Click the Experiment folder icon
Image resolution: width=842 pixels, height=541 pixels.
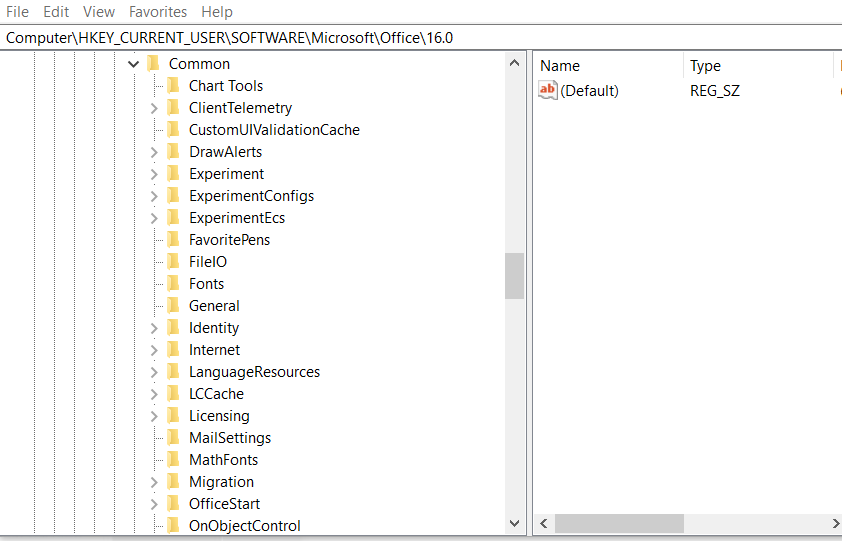pos(173,174)
